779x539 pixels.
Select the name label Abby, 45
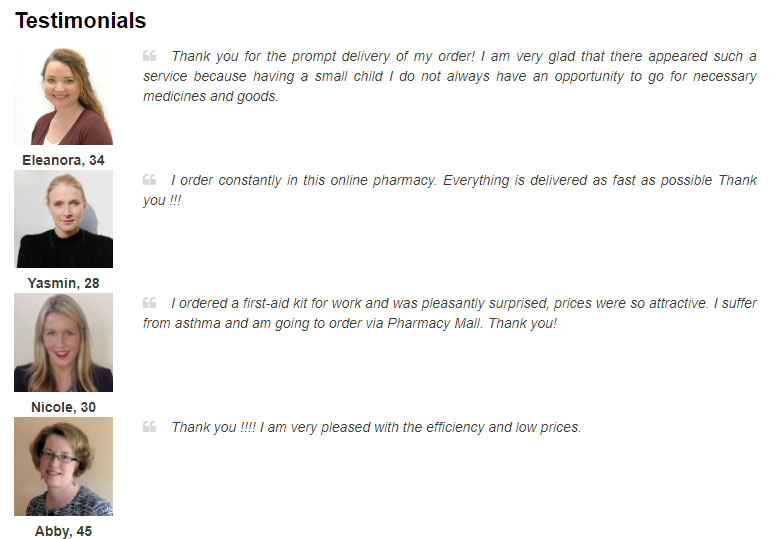click(64, 531)
